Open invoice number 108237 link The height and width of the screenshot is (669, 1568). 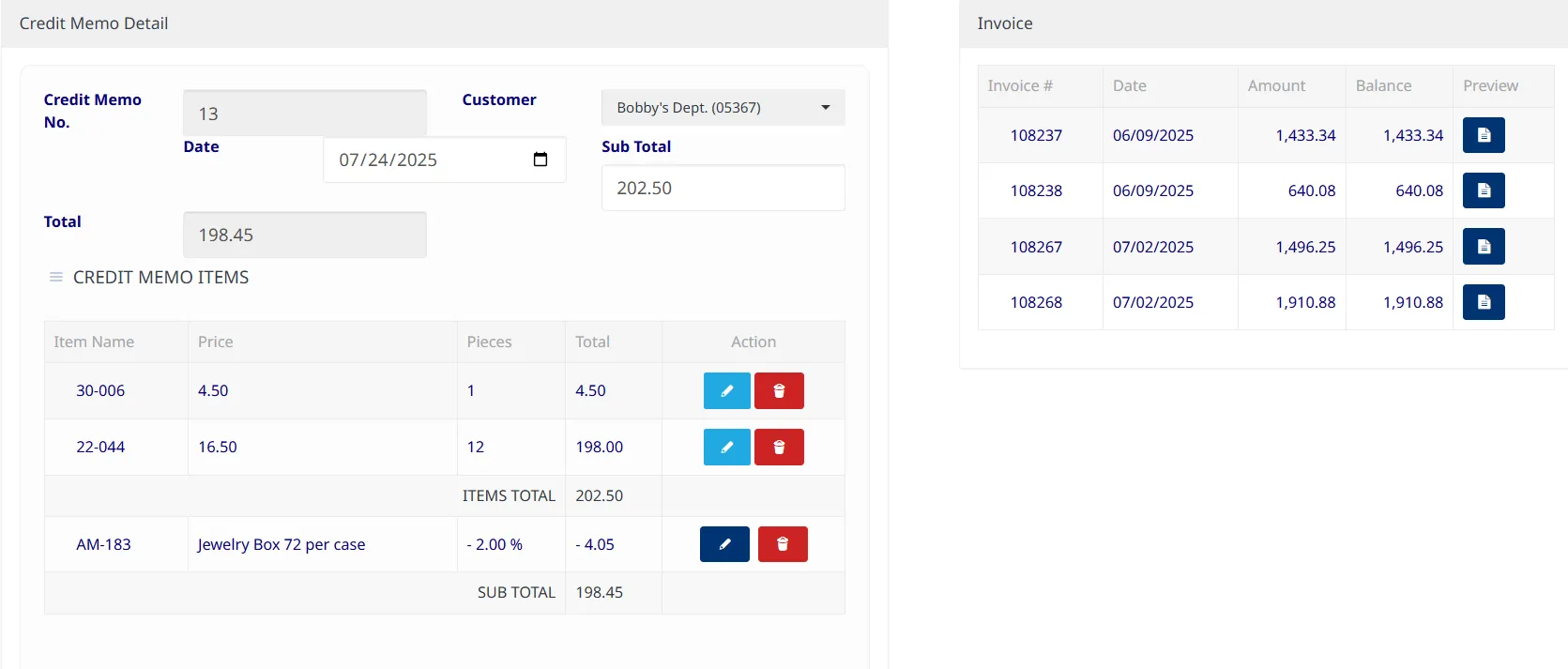1036,135
